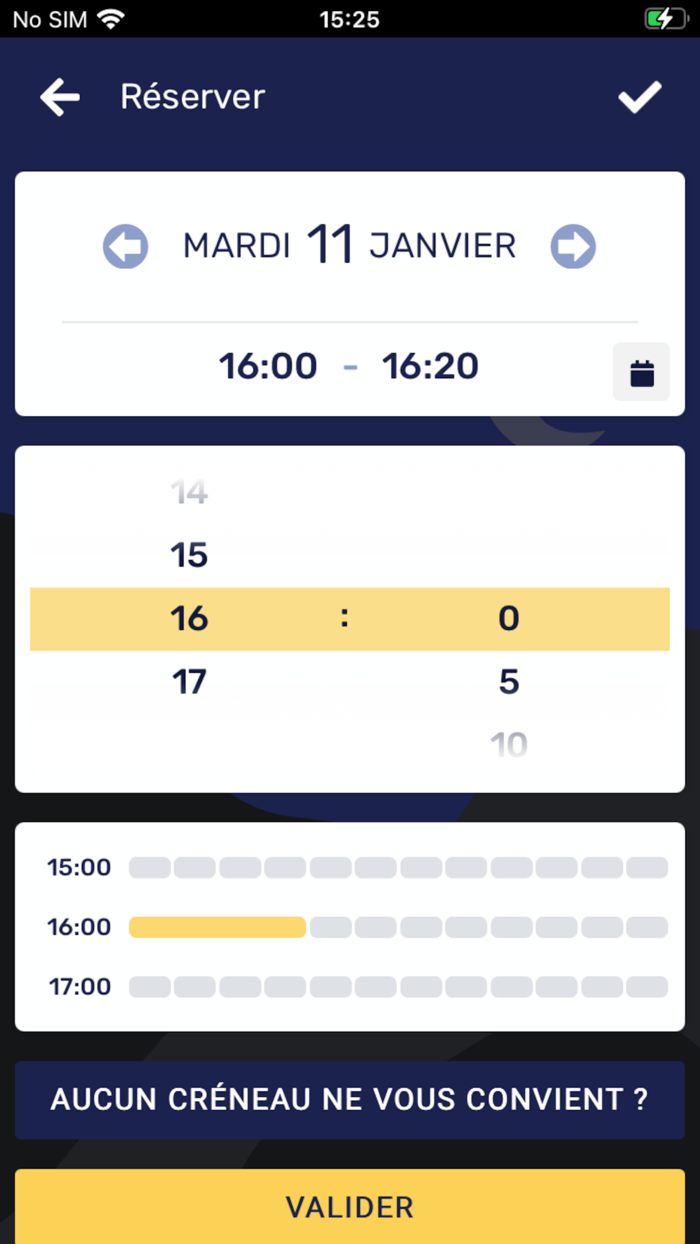
Task: Tap the last slot in the 17:00 row
Action: (647, 987)
